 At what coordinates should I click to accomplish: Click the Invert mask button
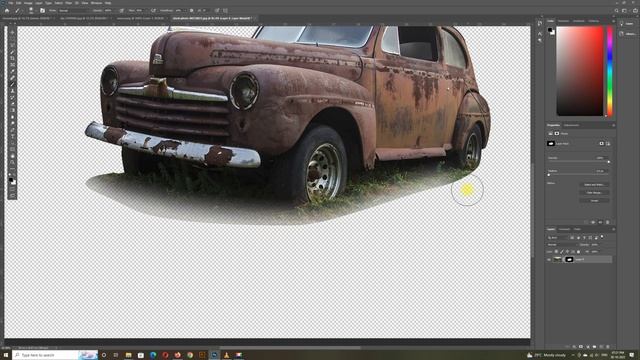click(x=594, y=200)
